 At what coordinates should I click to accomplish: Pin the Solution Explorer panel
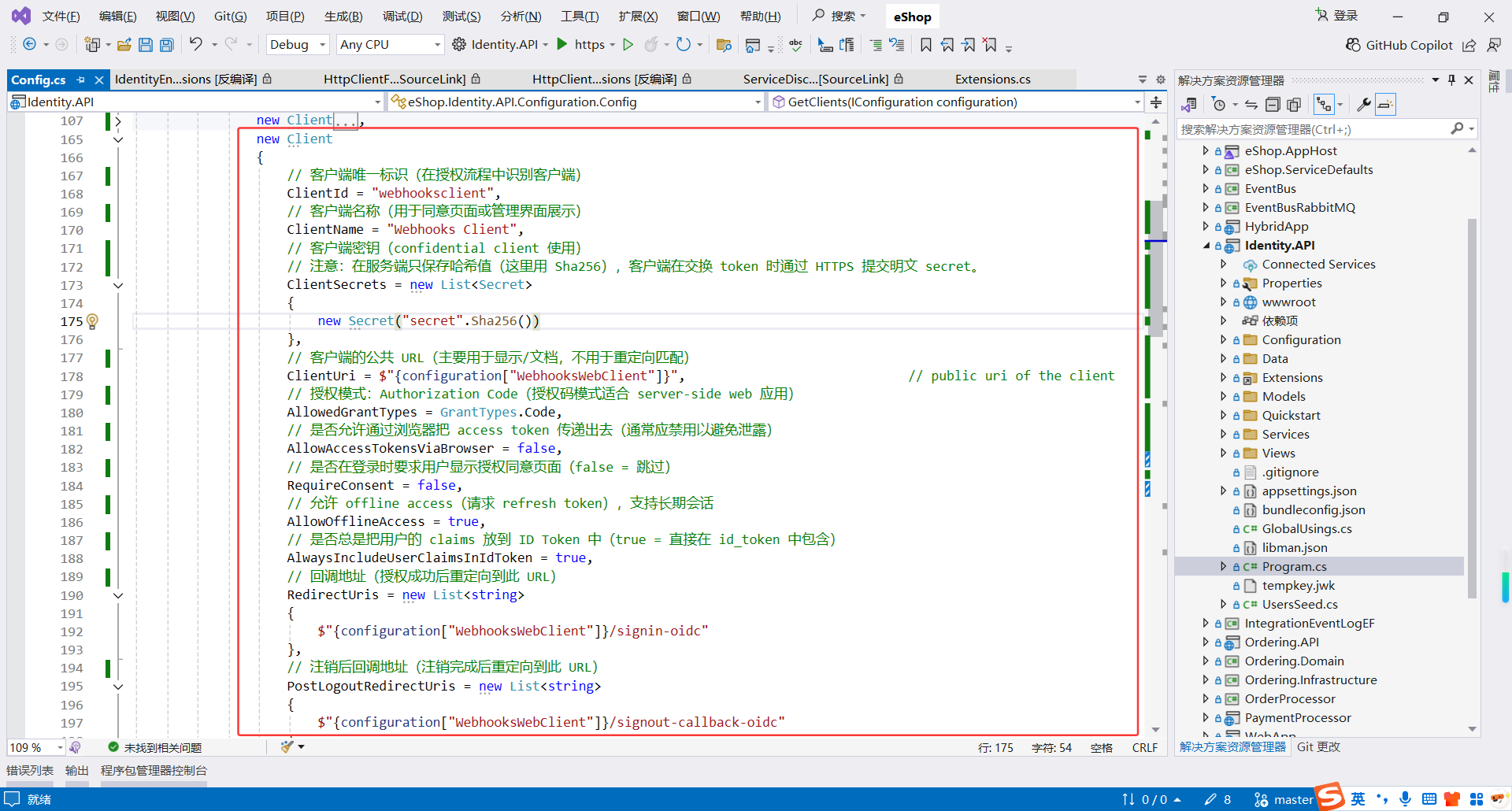click(x=1451, y=80)
